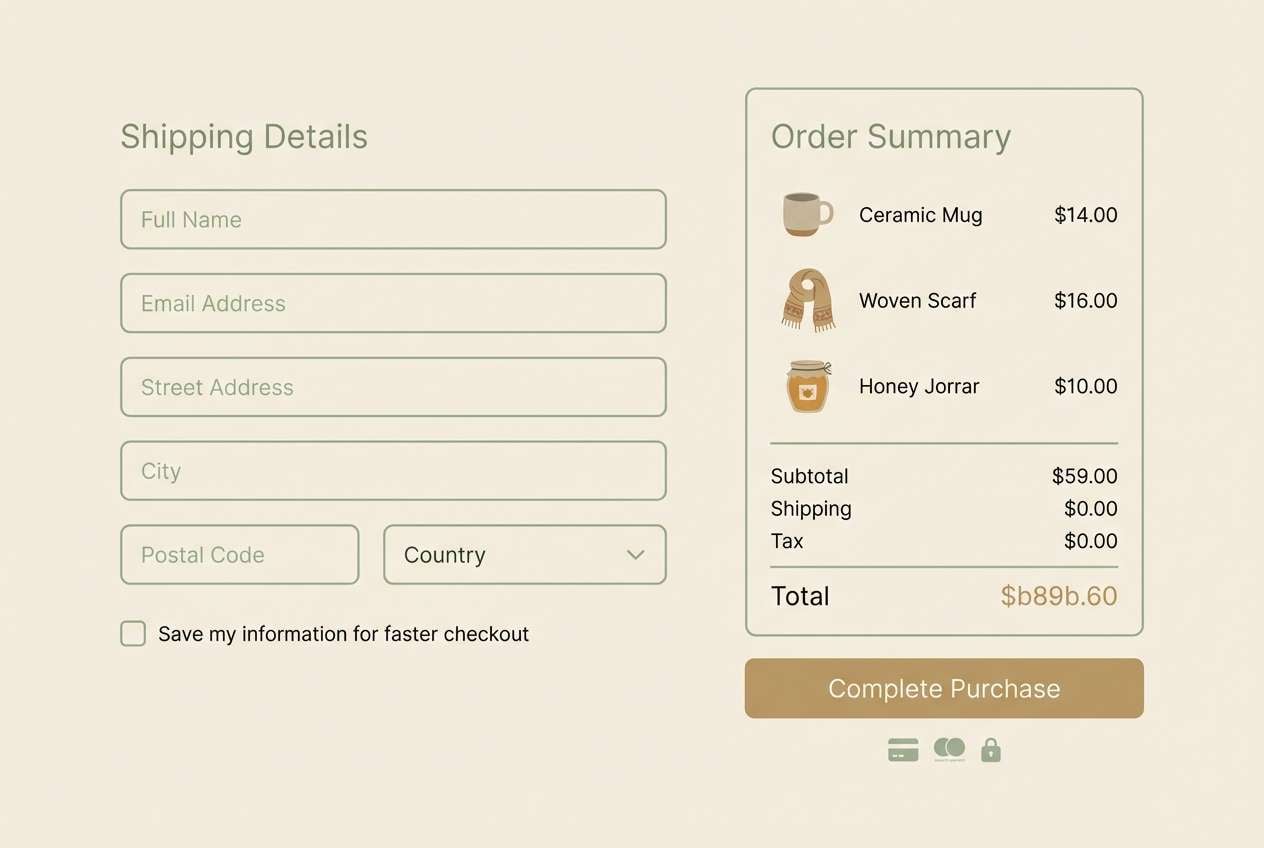Select the Mastercard payment icon
The width and height of the screenshot is (1264, 848).
click(x=948, y=748)
